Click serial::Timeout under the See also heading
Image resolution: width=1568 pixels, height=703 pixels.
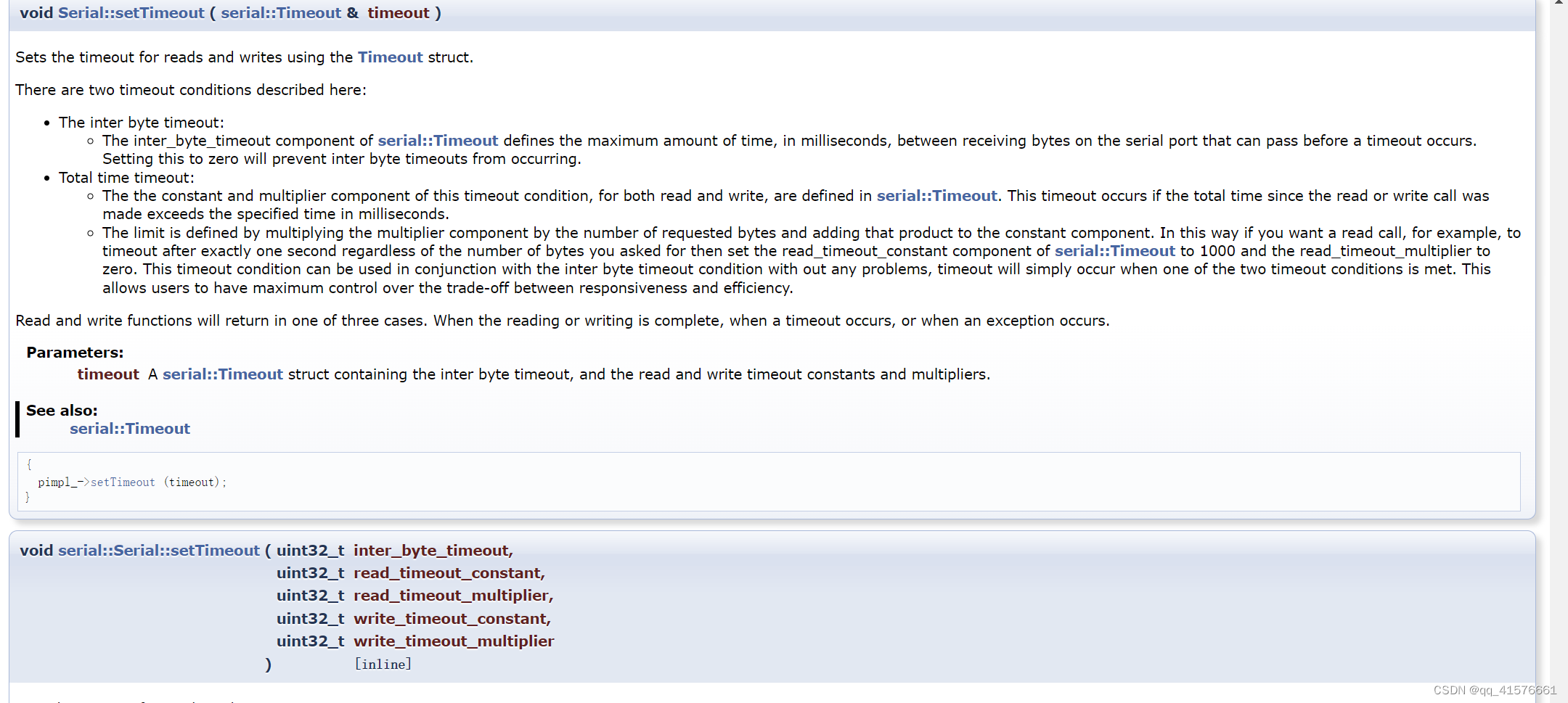coord(130,428)
